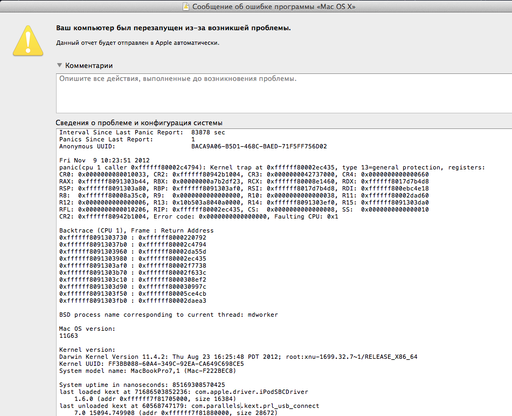Viewport: 512px width, 416px height.
Task: Click the BSD process name mdworker line
Action: [x=168, y=315]
